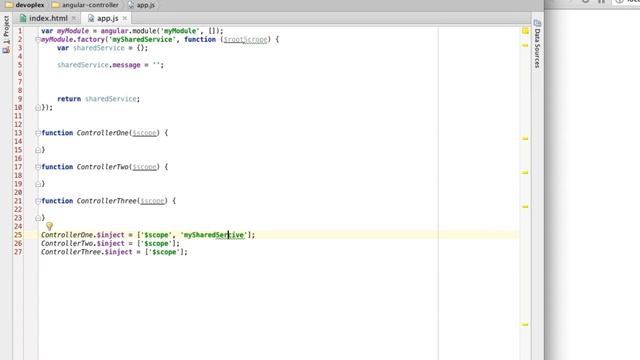Jump to the lowest warning stripe marker
Viewport: 640px width, 360px height.
525,325
